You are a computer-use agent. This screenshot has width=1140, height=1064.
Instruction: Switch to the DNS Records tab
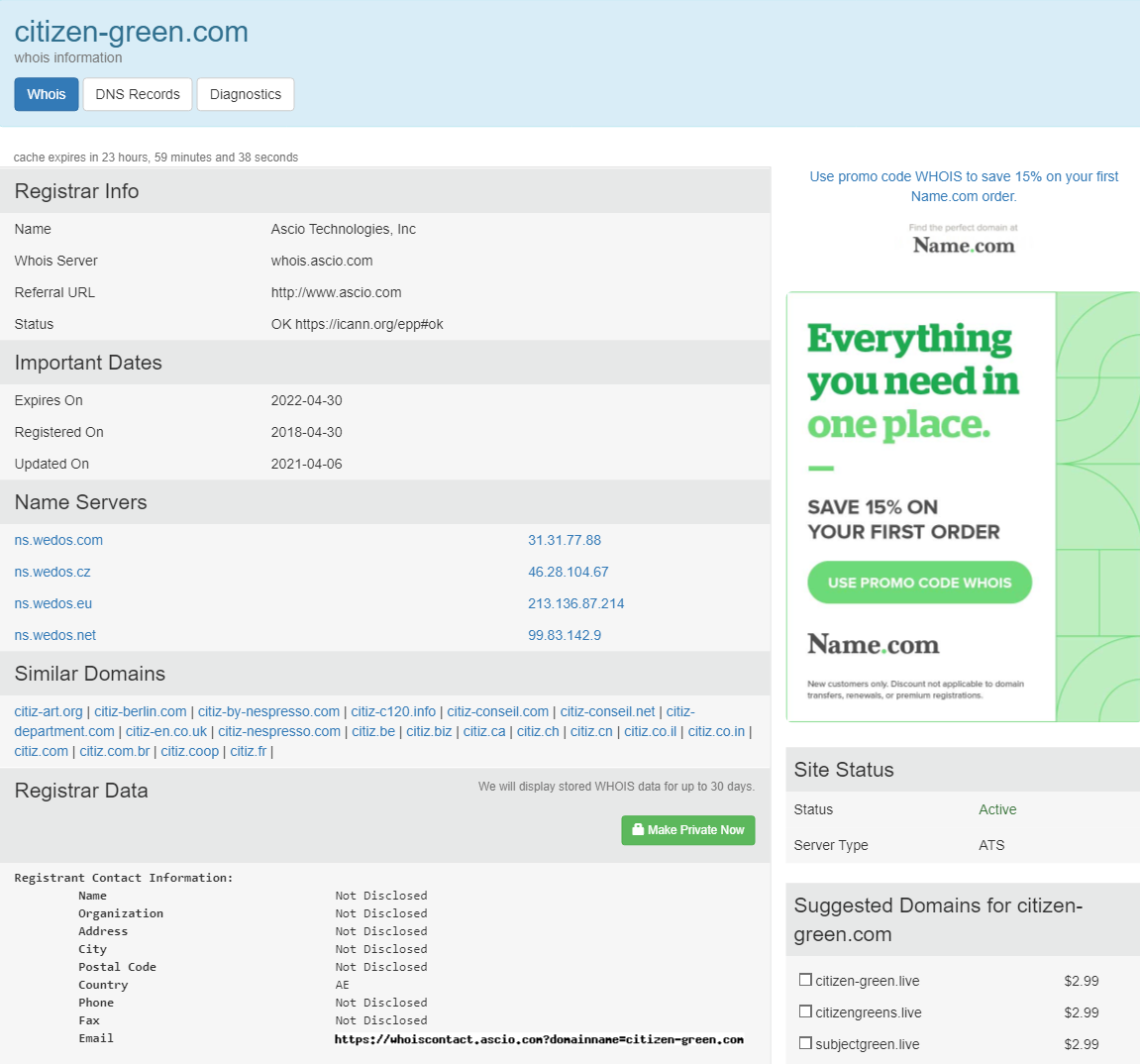[138, 94]
